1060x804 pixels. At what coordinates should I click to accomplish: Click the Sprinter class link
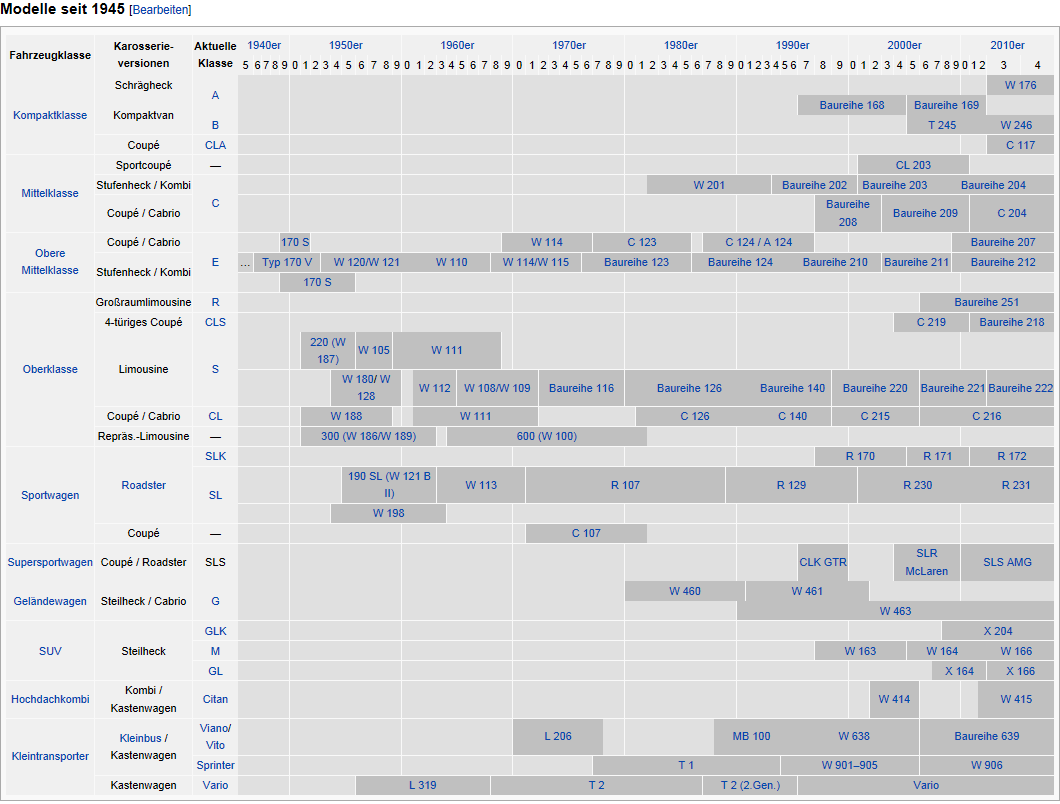coord(215,765)
